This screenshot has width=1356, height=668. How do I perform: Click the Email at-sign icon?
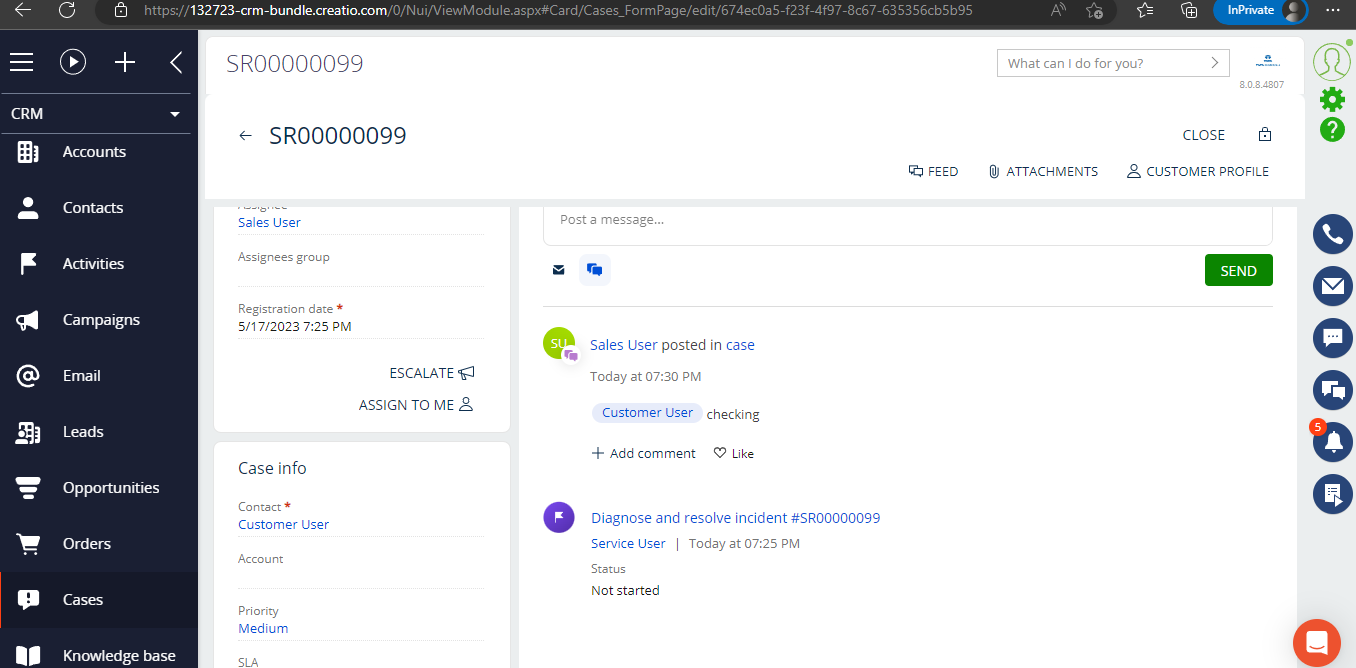click(x=28, y=376)
